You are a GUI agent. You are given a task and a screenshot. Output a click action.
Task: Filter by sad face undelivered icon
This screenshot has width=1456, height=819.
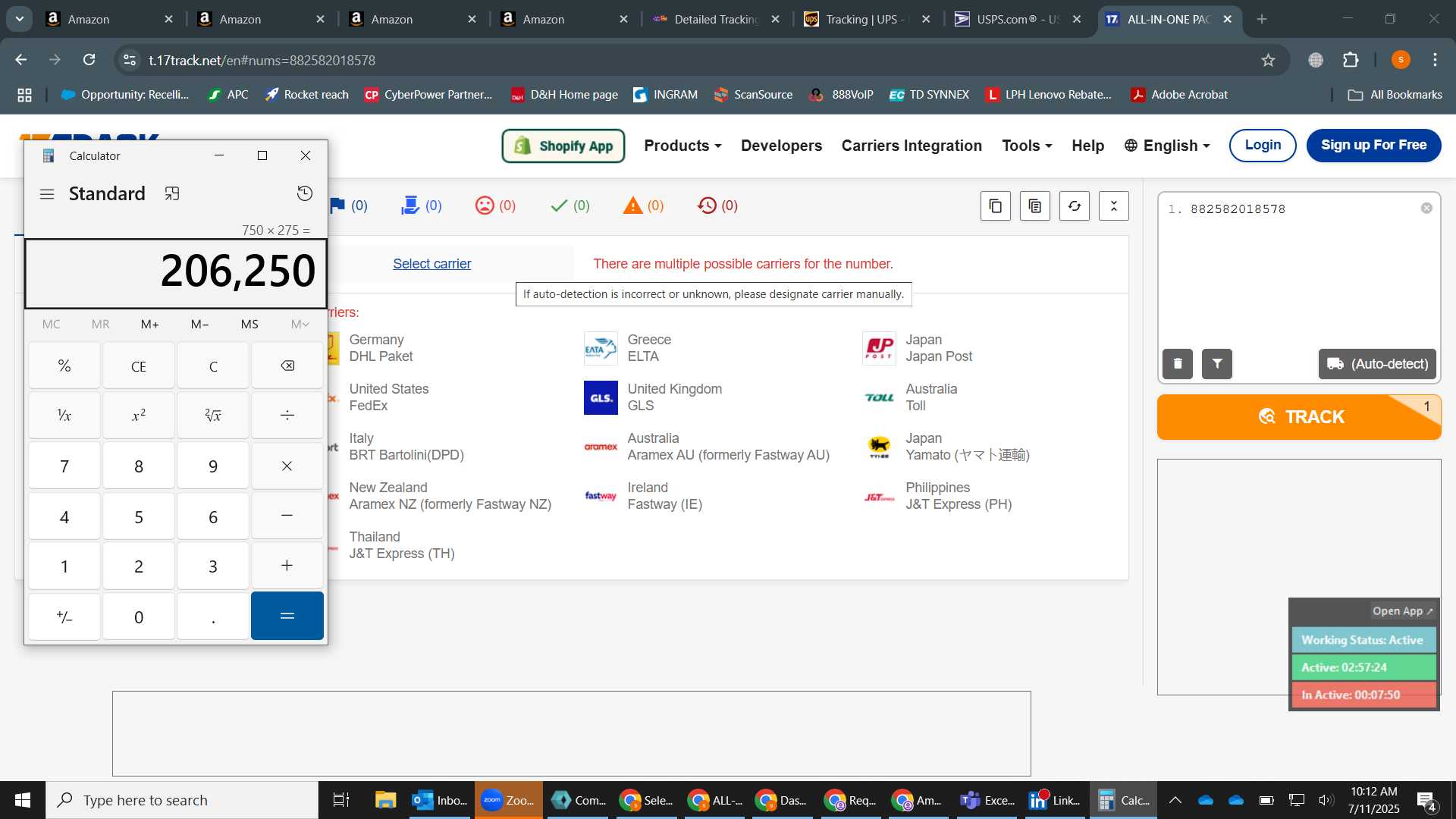coord(495,206)
